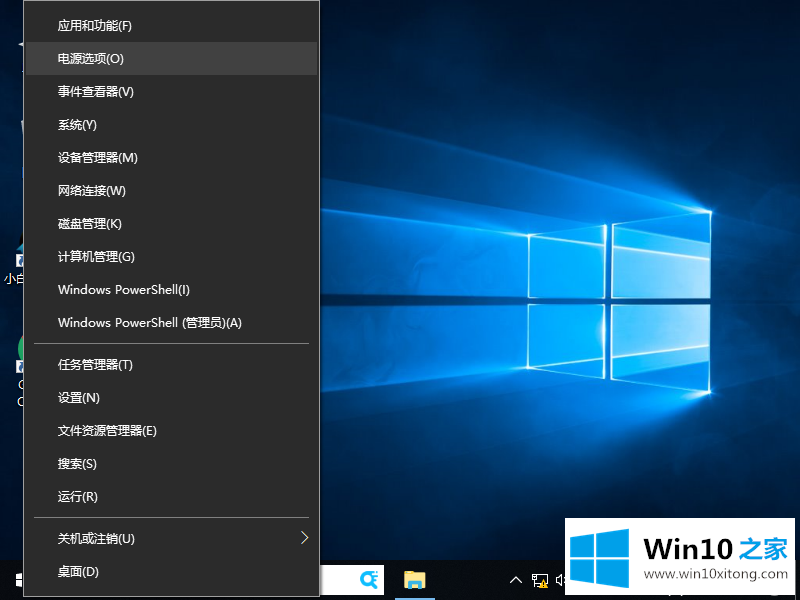Choose 系统(Y) in the context menu

[171, 124]
